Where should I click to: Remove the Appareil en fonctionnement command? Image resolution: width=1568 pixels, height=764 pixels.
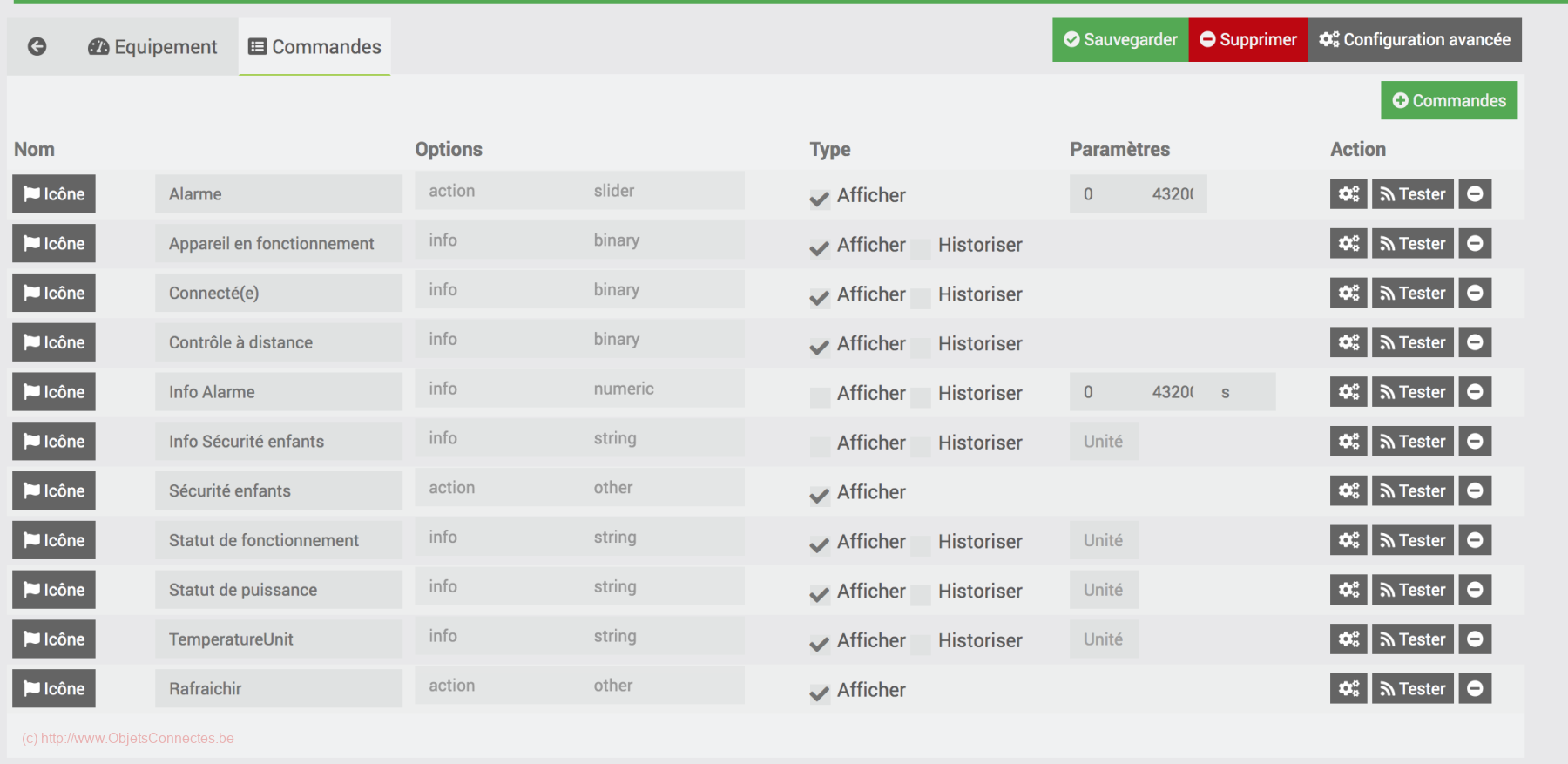pos(1475,243)
